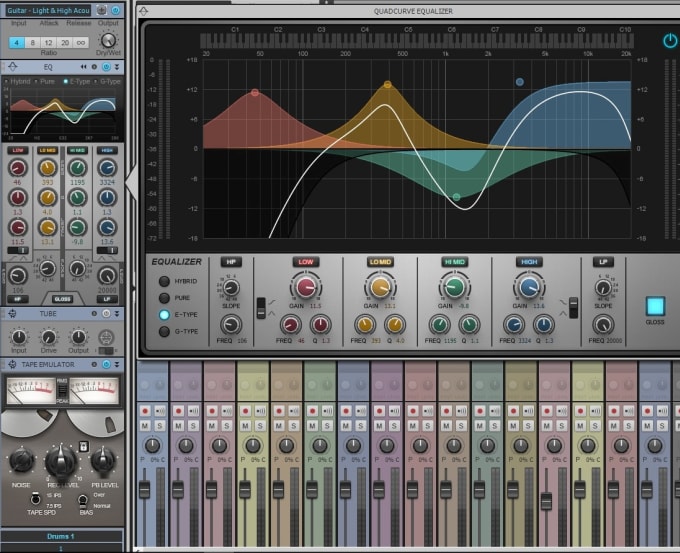Click the Dry/Wet knob
680x553 pixels.
point(108,40)
